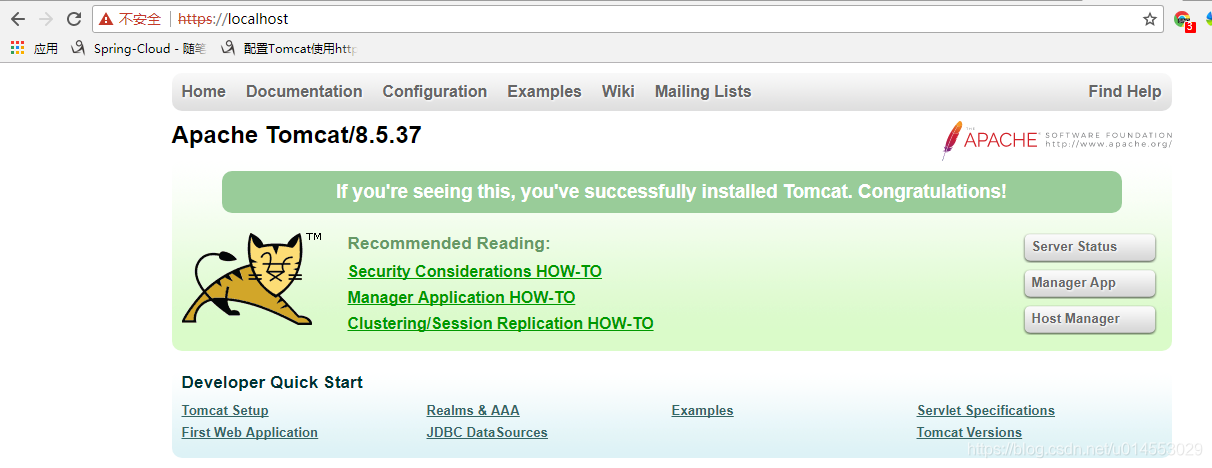
Task: Open the Home nav item
Action: tap(204, 91)
